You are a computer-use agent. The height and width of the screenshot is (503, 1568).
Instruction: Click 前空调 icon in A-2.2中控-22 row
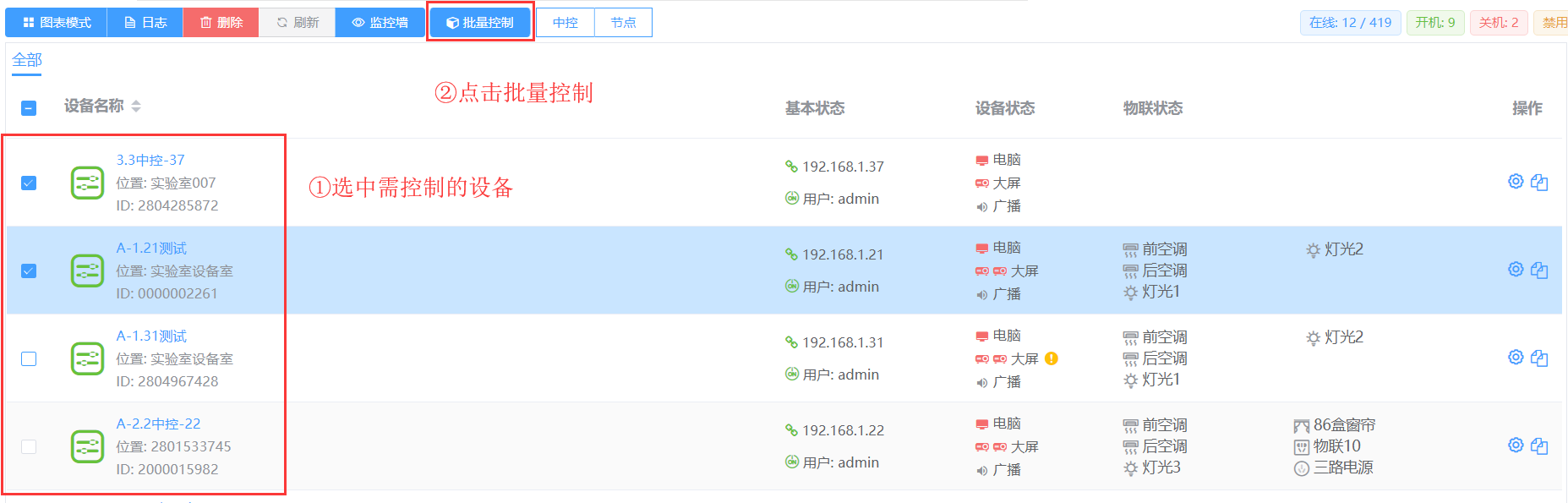(x=1130, y=426)
